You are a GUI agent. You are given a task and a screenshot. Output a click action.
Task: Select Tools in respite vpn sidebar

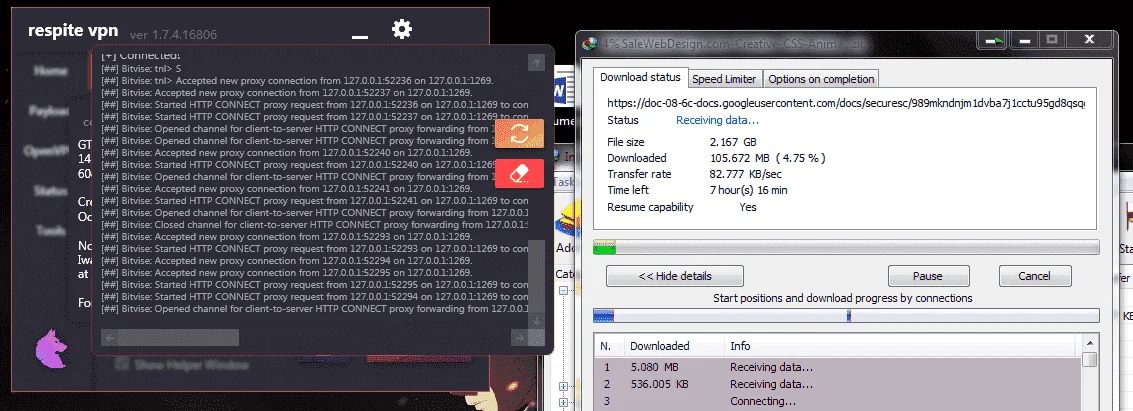[x=51, y=230]
